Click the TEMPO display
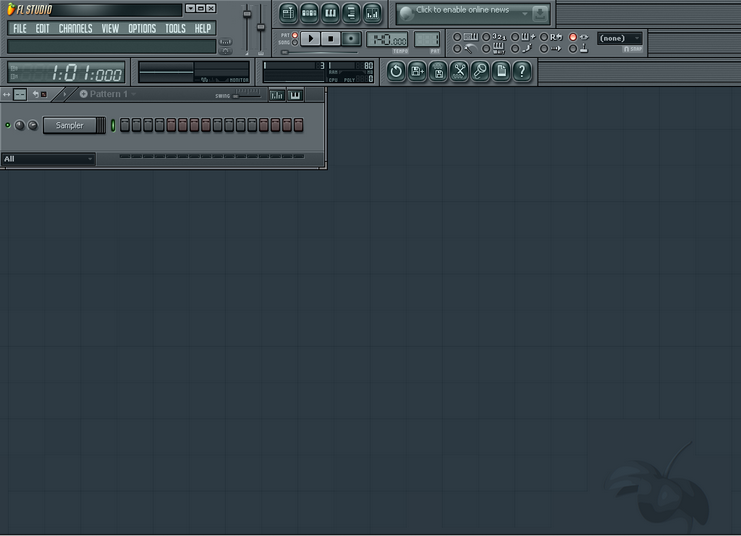 [x=387, y=40]
